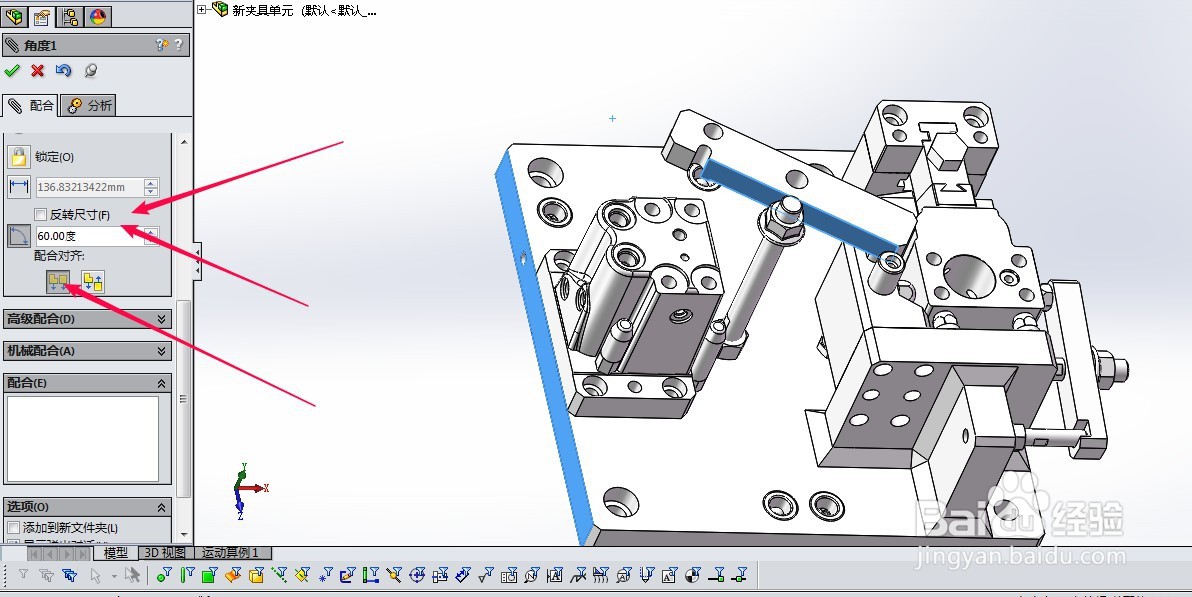Open the selection arrow dropdown in filter toolbar
Viewport: 1192px width, 597px height.
tap(114, 576)
